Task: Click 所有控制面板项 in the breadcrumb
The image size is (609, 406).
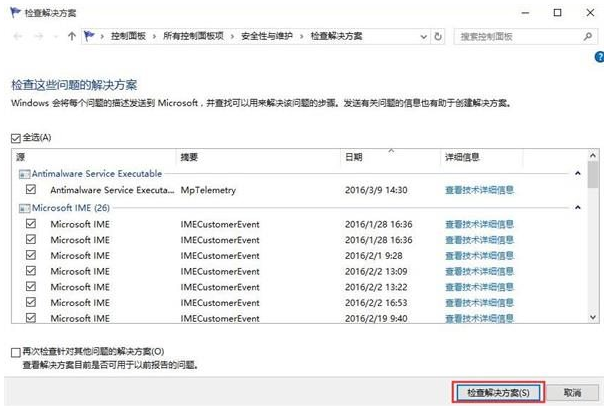Action: coord(193,36)
